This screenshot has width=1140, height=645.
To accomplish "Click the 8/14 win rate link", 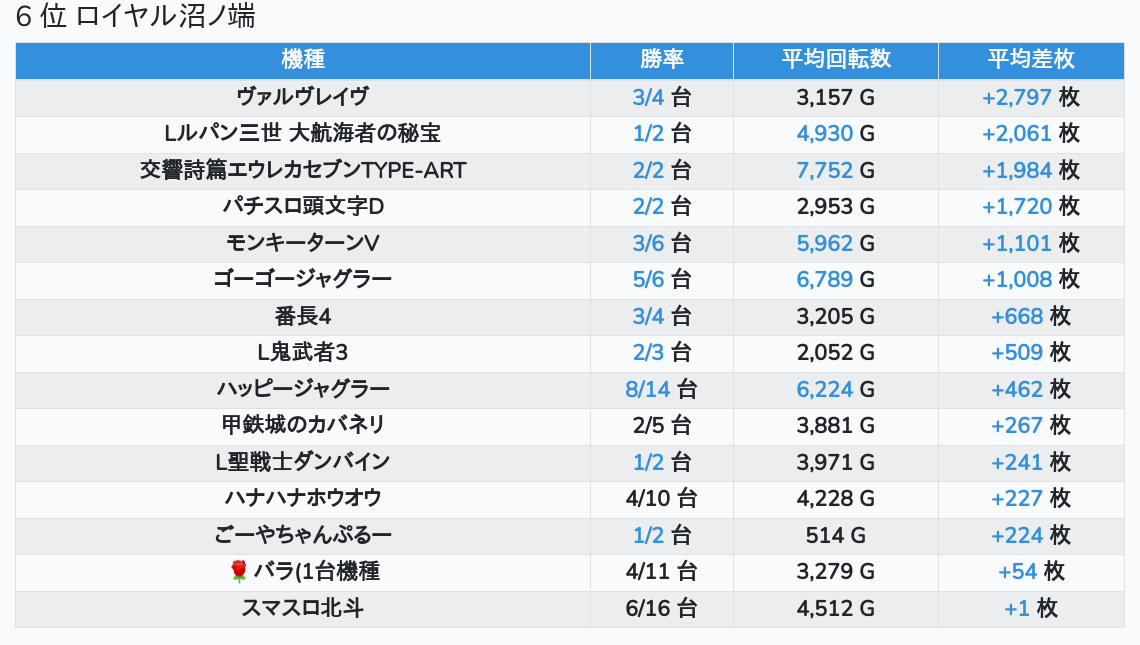I will 647,389.
